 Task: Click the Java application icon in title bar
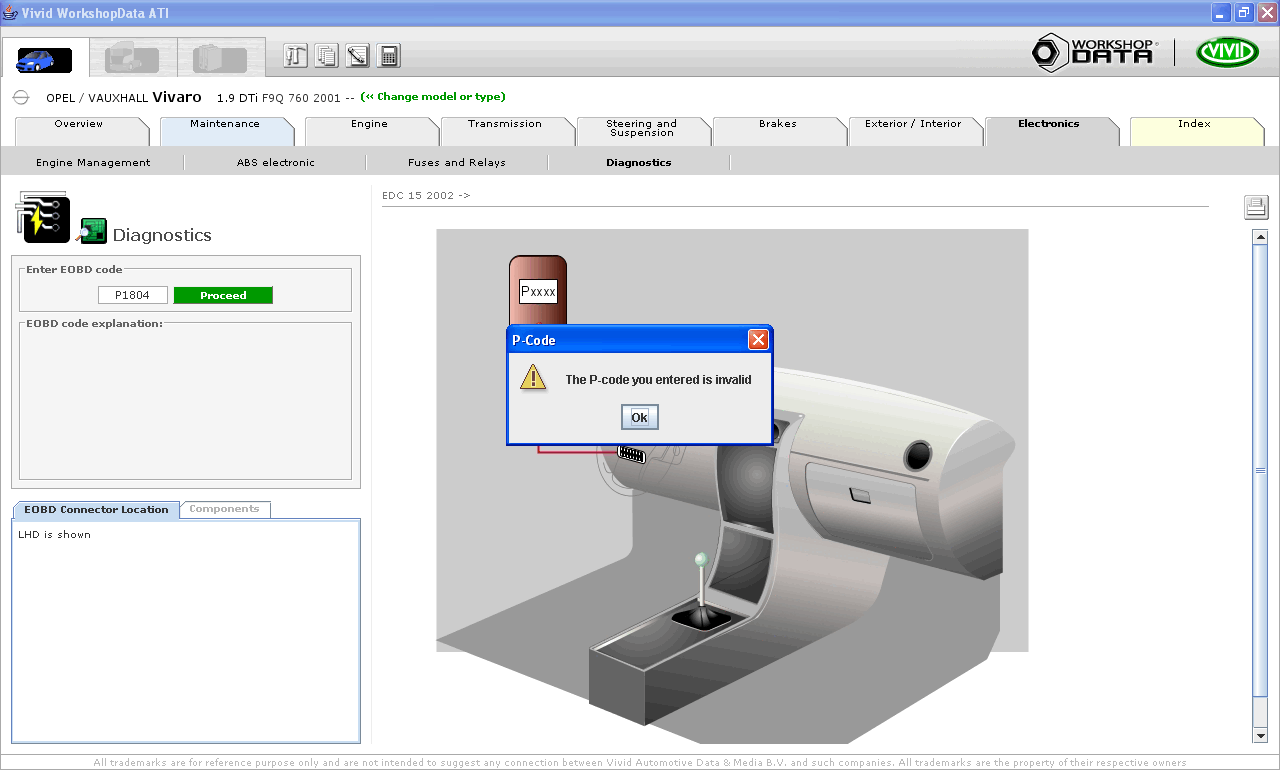[10, 12]
